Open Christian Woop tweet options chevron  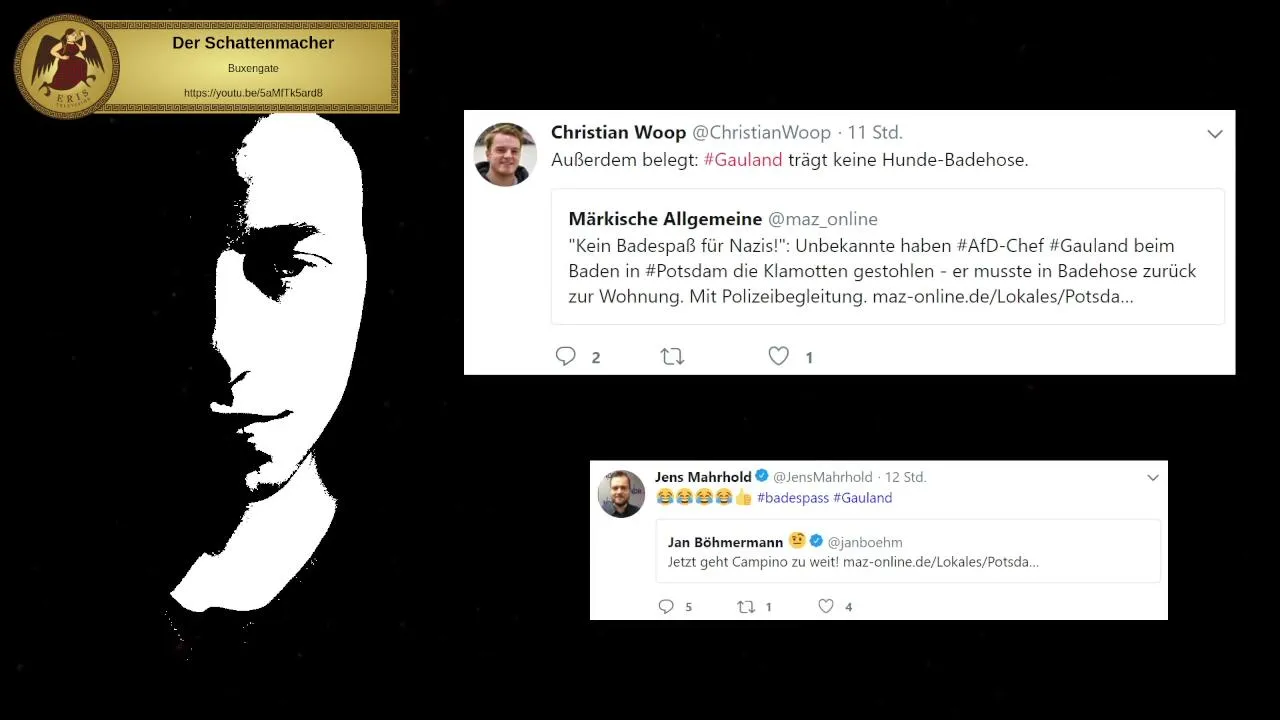1215,134
